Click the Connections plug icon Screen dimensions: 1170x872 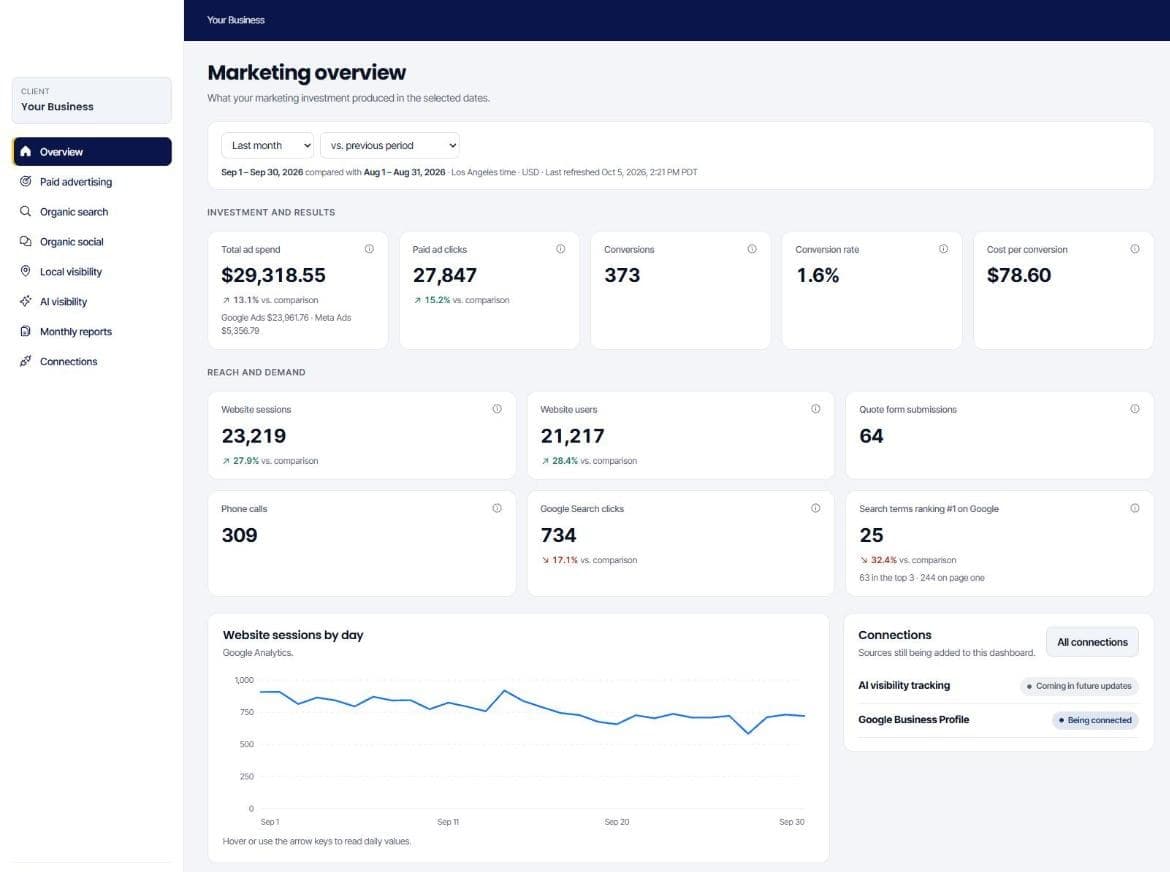25,361
